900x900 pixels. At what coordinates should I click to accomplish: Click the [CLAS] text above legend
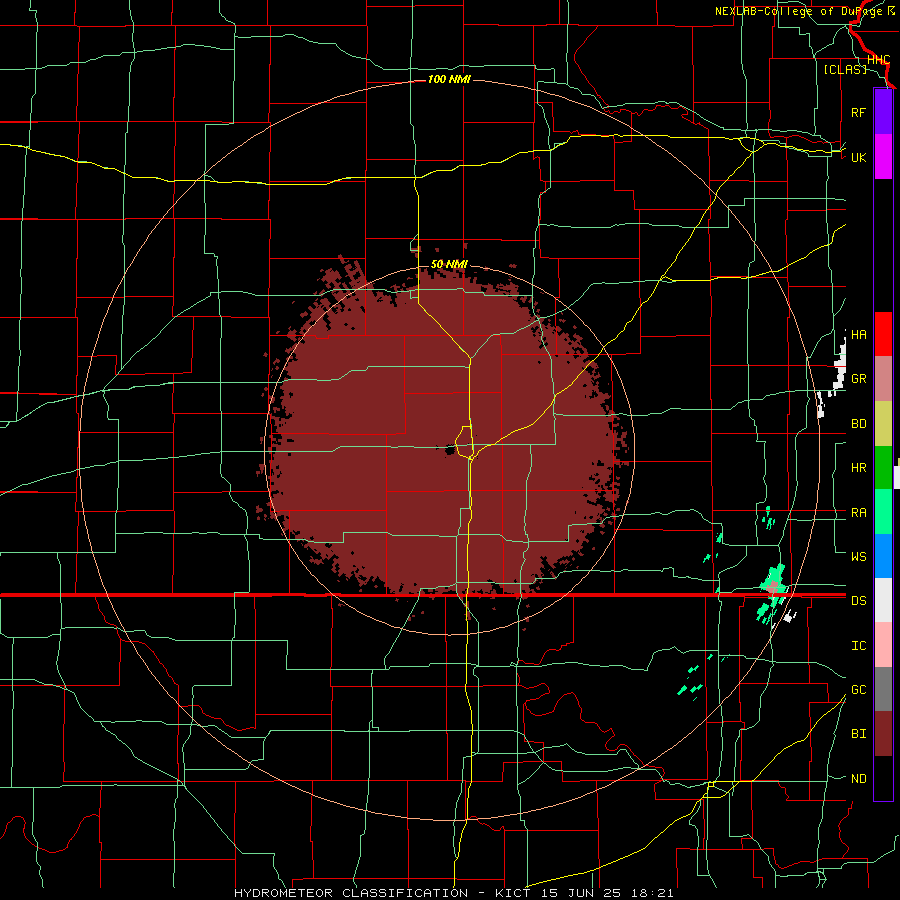pyautogui.click(x=845, y=69)
